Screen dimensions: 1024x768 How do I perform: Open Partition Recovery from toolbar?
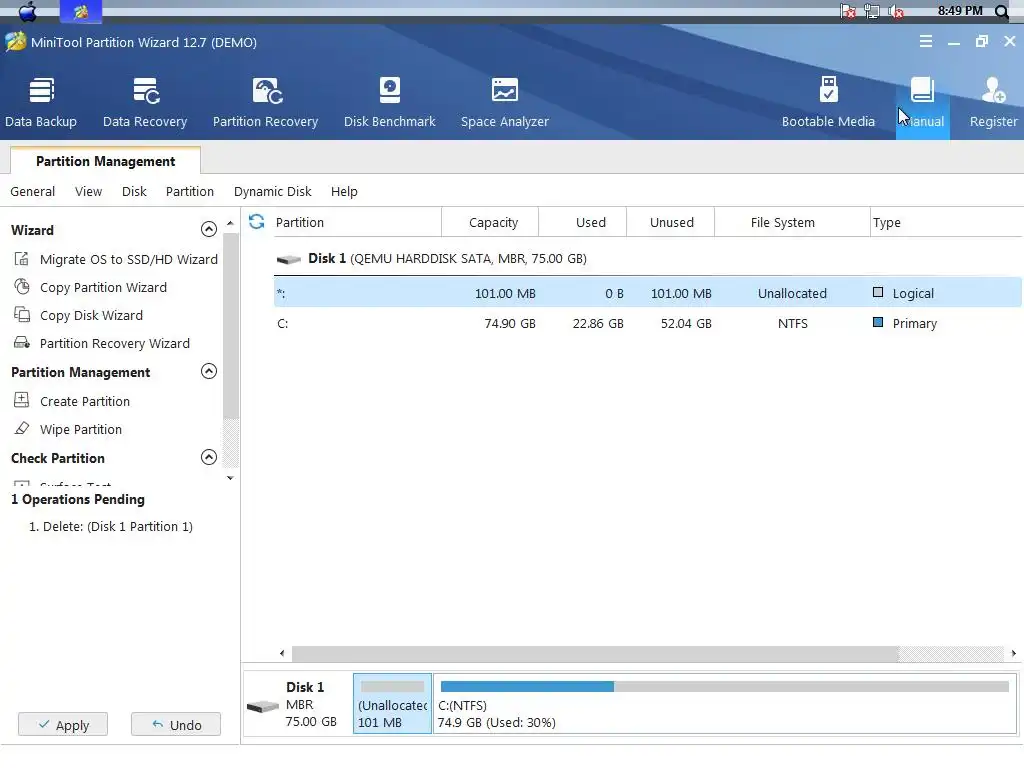coord(265,103)
